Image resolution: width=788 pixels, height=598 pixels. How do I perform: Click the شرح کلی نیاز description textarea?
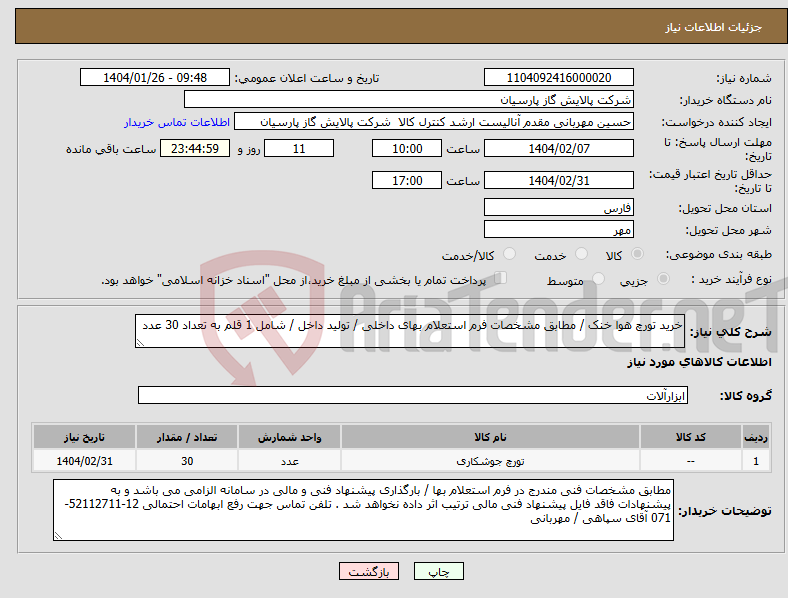pos(410,331)
